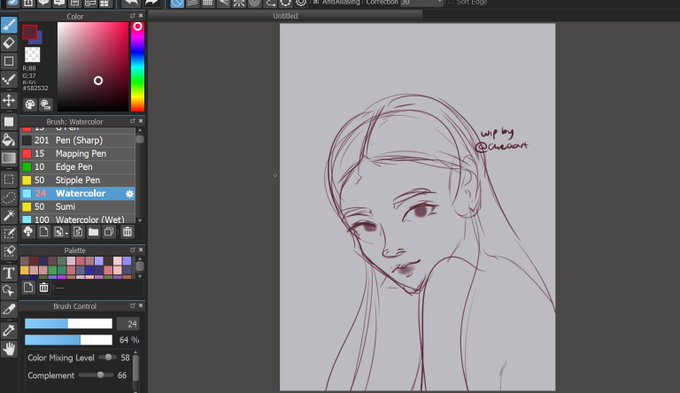
Task: Select the Shape brush rectangle tool
Action: pos(9,61)
